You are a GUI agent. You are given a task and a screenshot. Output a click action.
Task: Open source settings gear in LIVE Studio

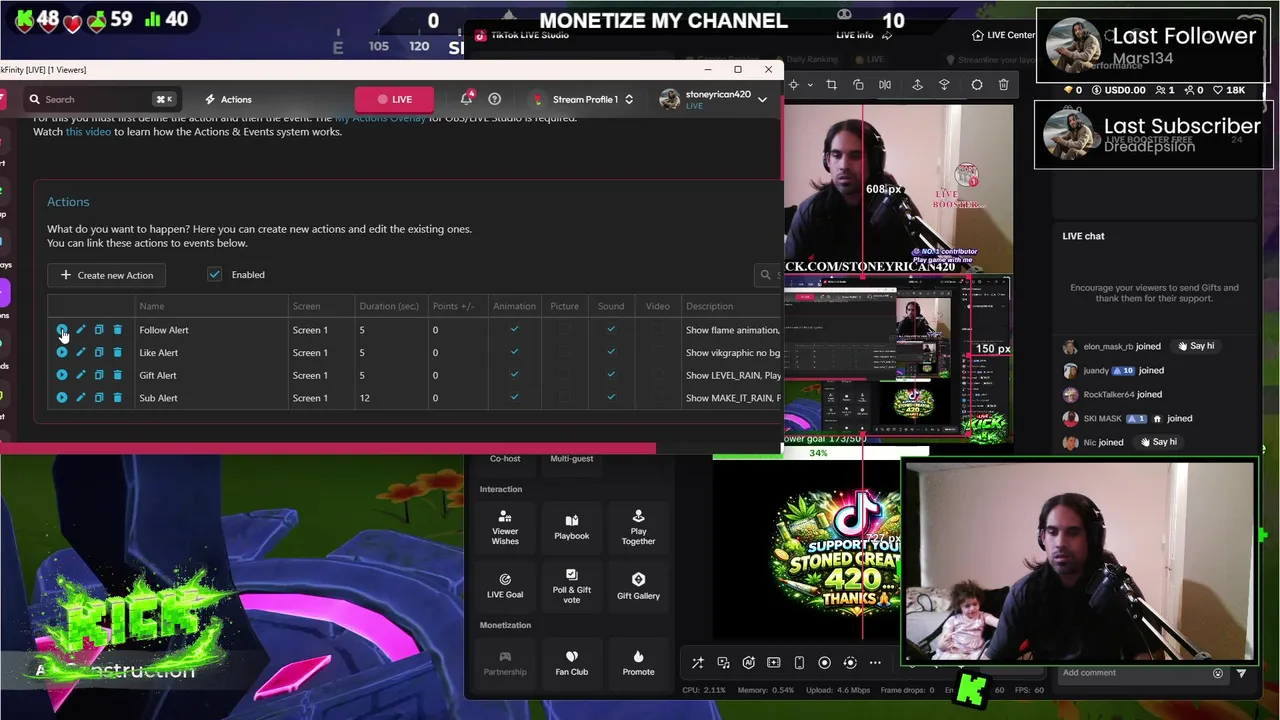(x=977, y=85)
